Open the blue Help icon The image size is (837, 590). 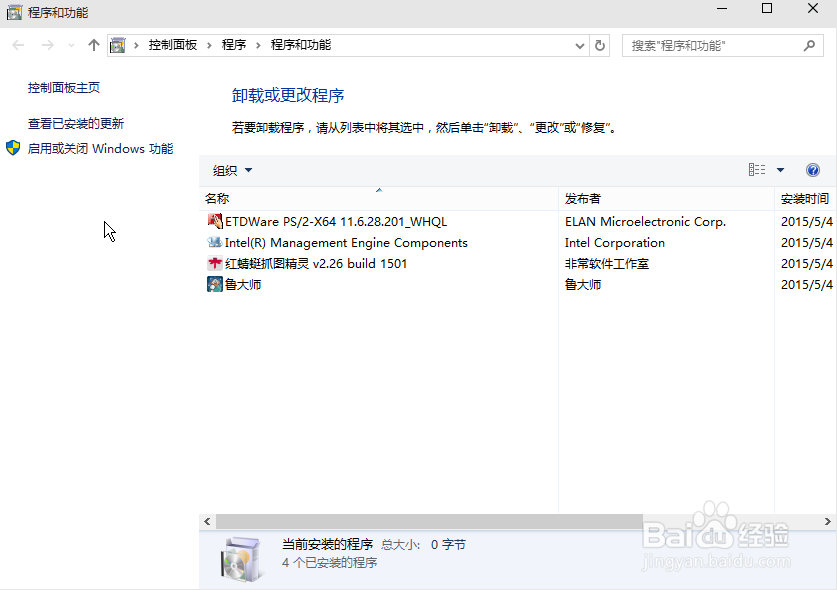[812, 170]
